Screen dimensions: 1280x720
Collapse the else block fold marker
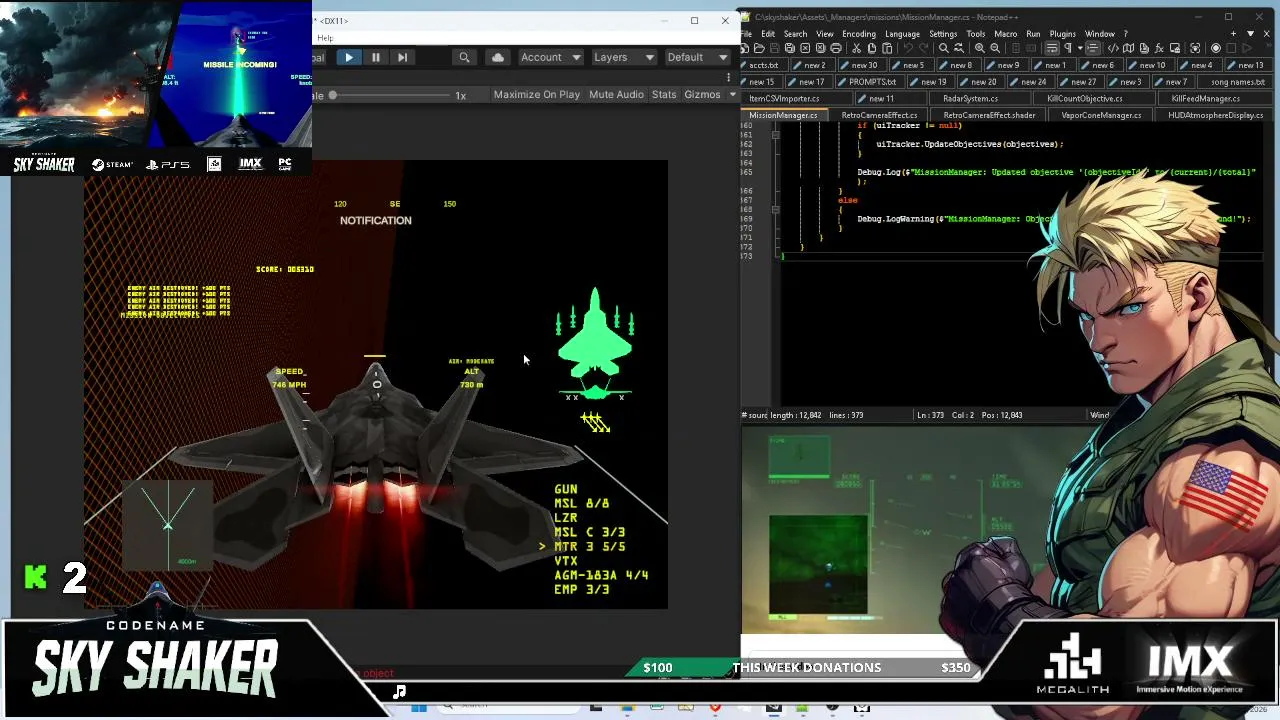point(775,209)
